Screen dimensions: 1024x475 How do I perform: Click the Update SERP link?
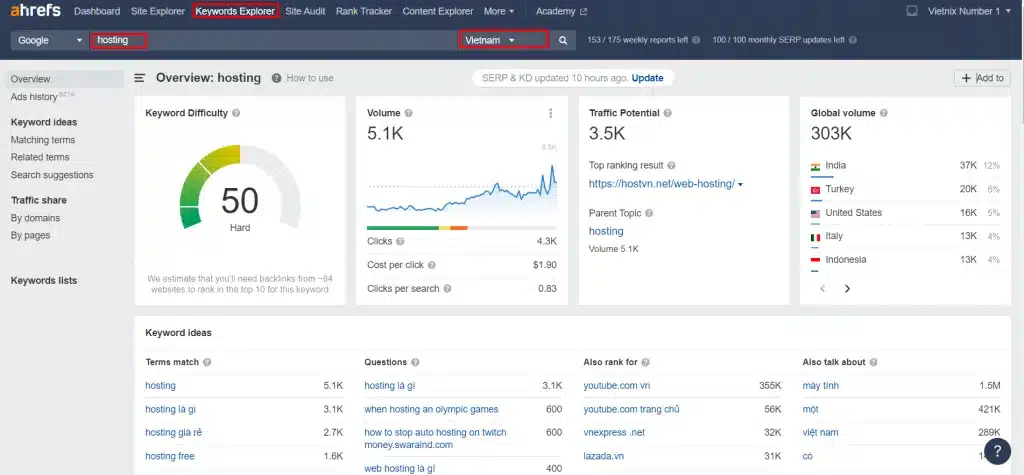coord(647,78)
